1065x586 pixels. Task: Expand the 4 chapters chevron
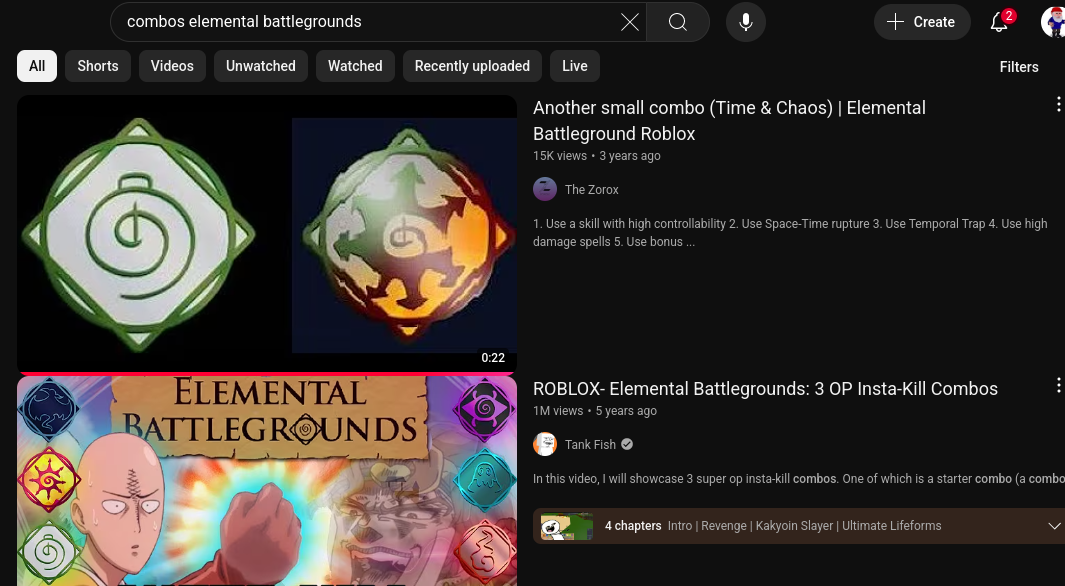pyautogui.click(x=1054, y=526)
